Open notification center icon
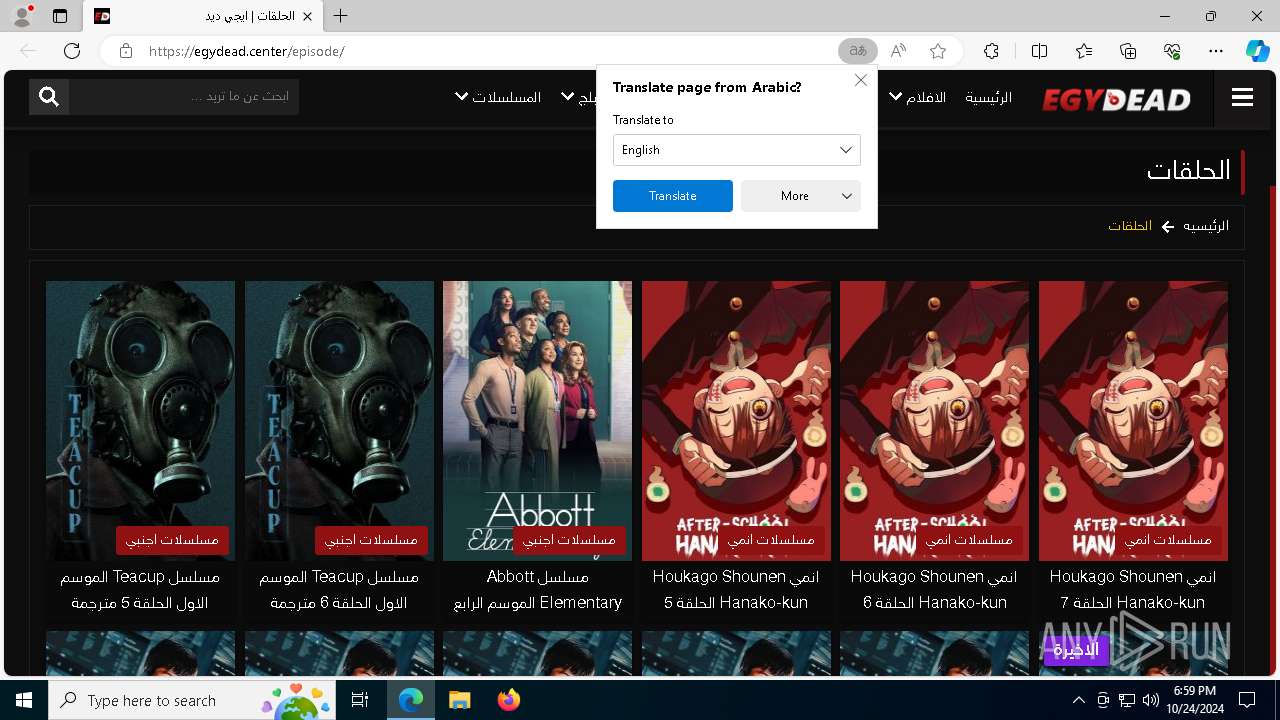 [1247, 700]
